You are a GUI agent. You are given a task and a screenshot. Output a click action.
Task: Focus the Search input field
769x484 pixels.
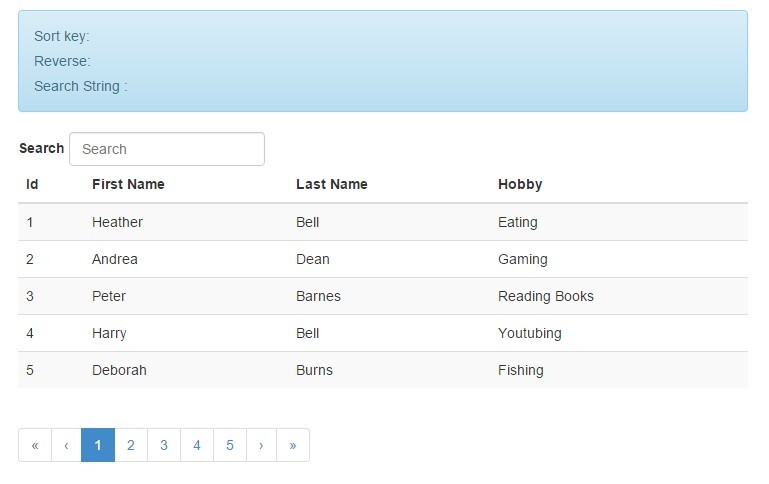pyautogui.click(x=167, y=149)
